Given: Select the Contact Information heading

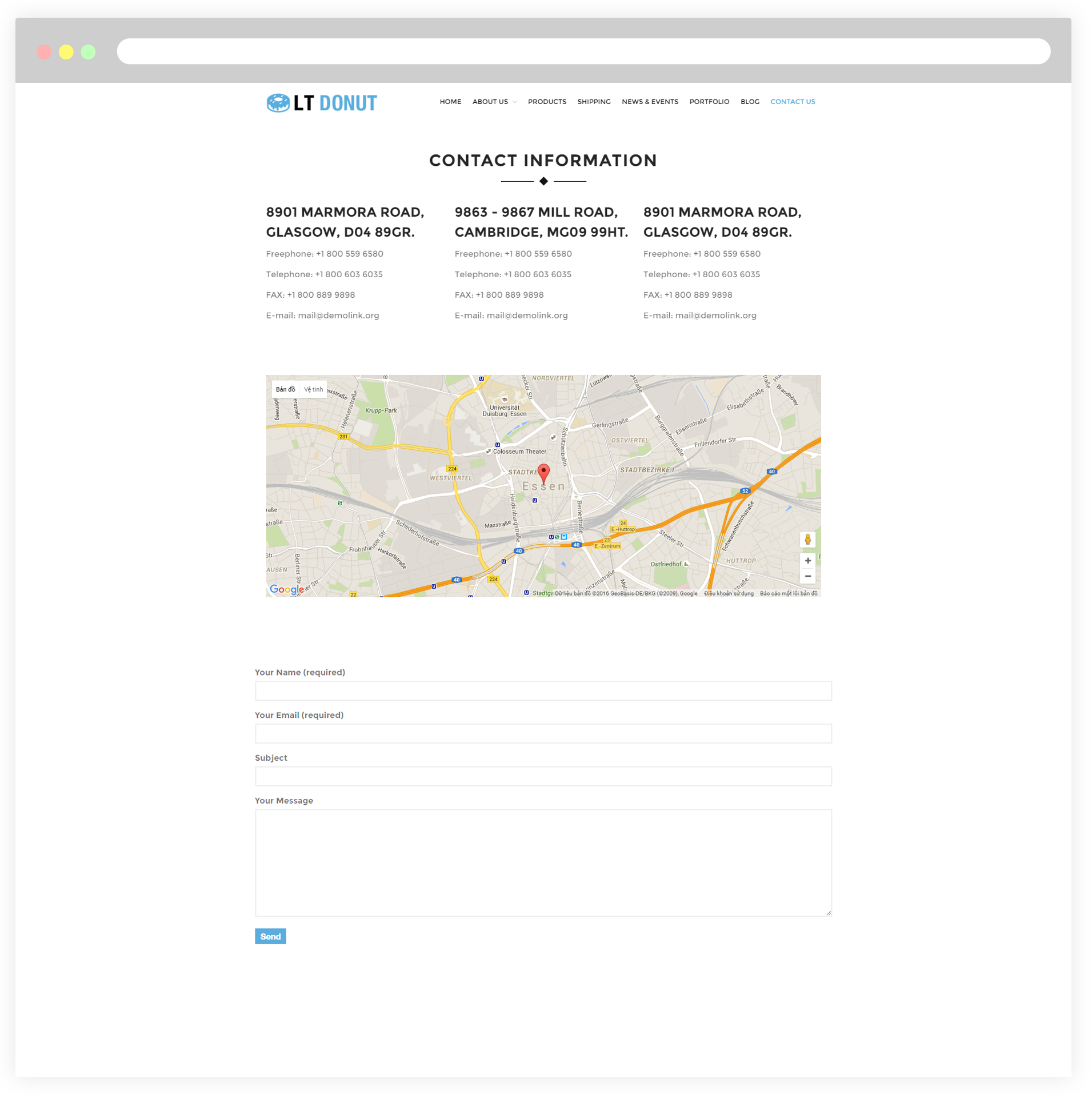Looking at the screenshot, I should [543, 161].
